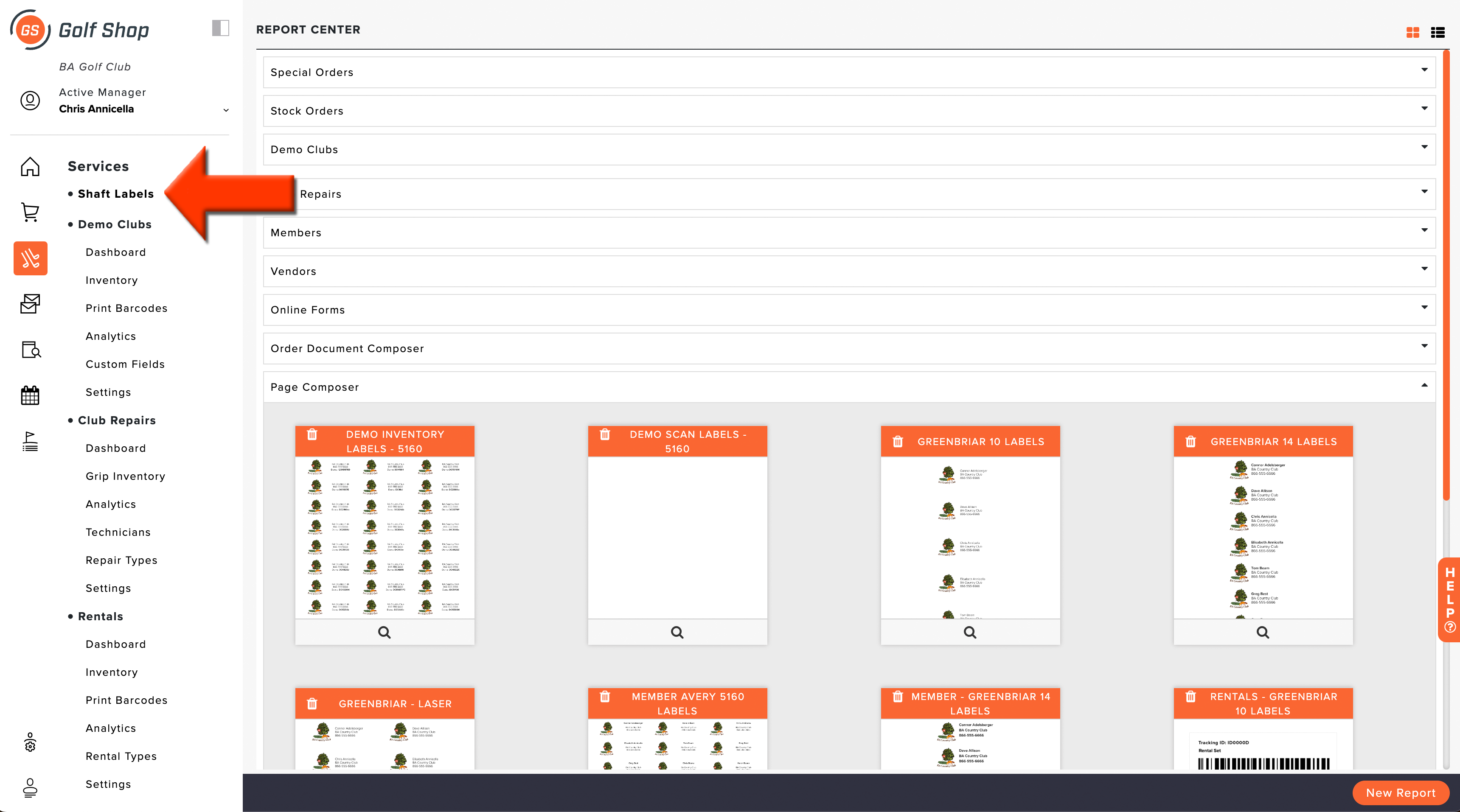Click the user profile avatar icon
The height and width of the screenshot is (812, 1460).
[x=30, y=100]
